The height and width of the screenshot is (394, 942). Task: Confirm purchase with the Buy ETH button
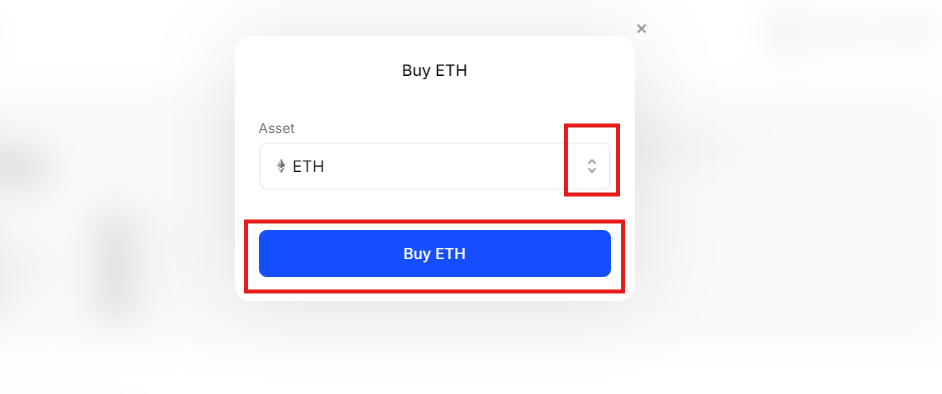coord(435,253)
